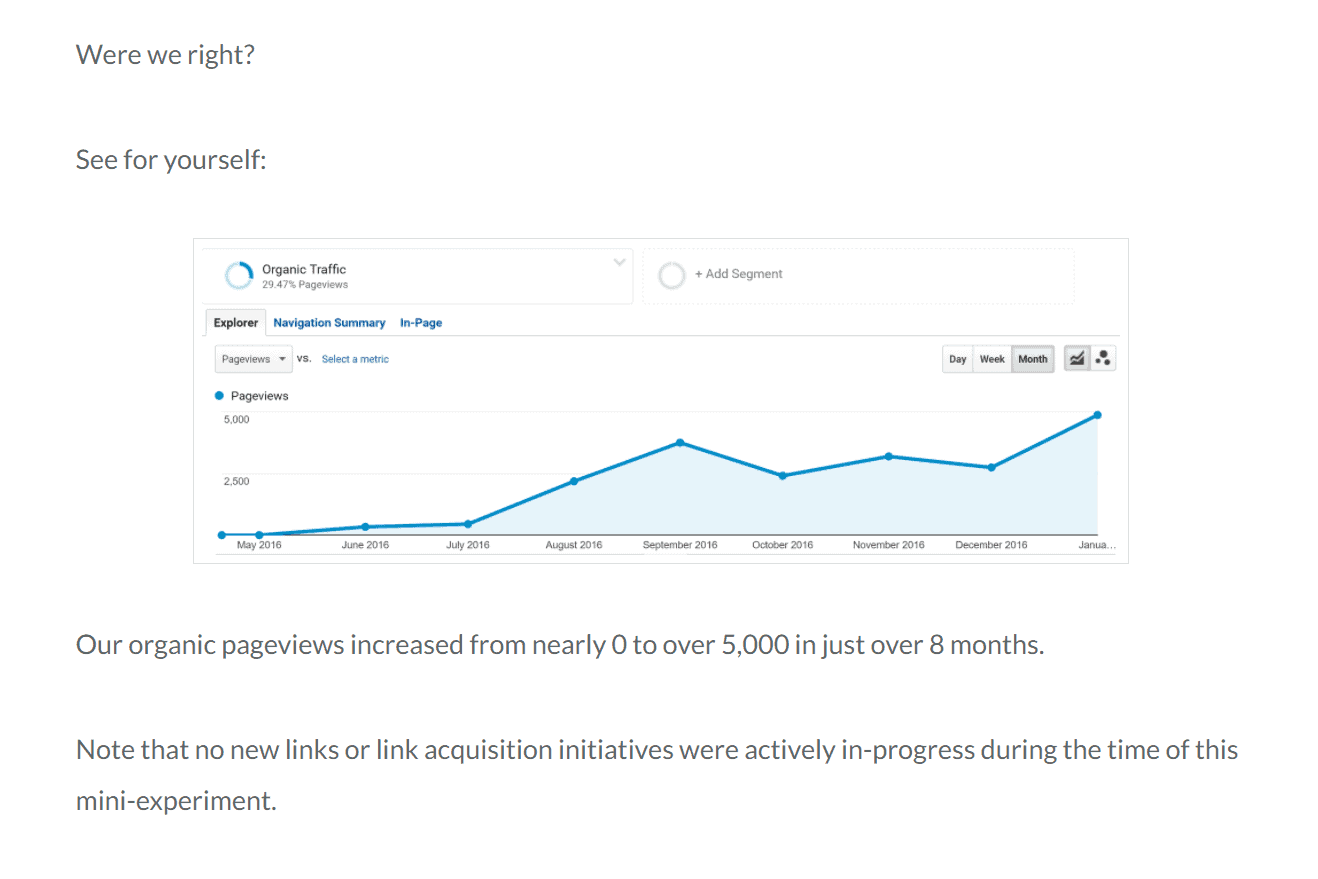
Task: Click the 29.47% Pageviews progress ring
Action: pos(238,274)
